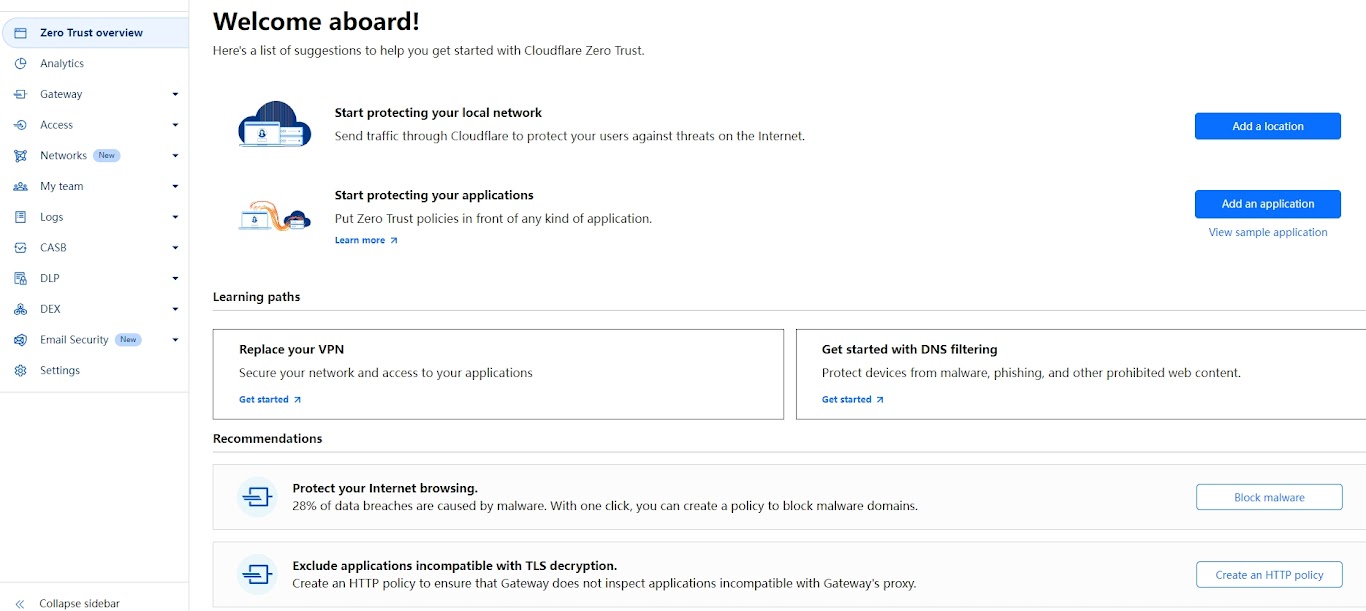1366x611 pixels.
Task: Click Start protecting your local network heading
Action: (438, 113)
